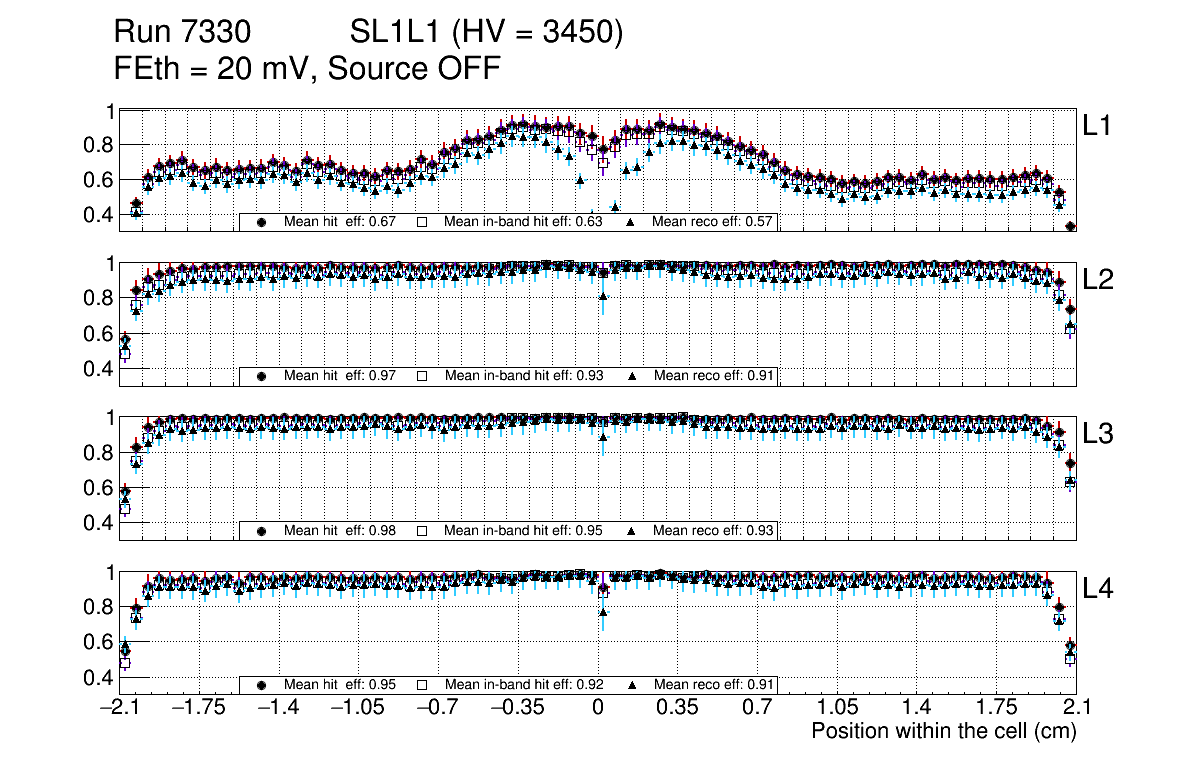The image size is (1196, 772).
Task: Click the open square marker in L1 legend
Action: 422,222
